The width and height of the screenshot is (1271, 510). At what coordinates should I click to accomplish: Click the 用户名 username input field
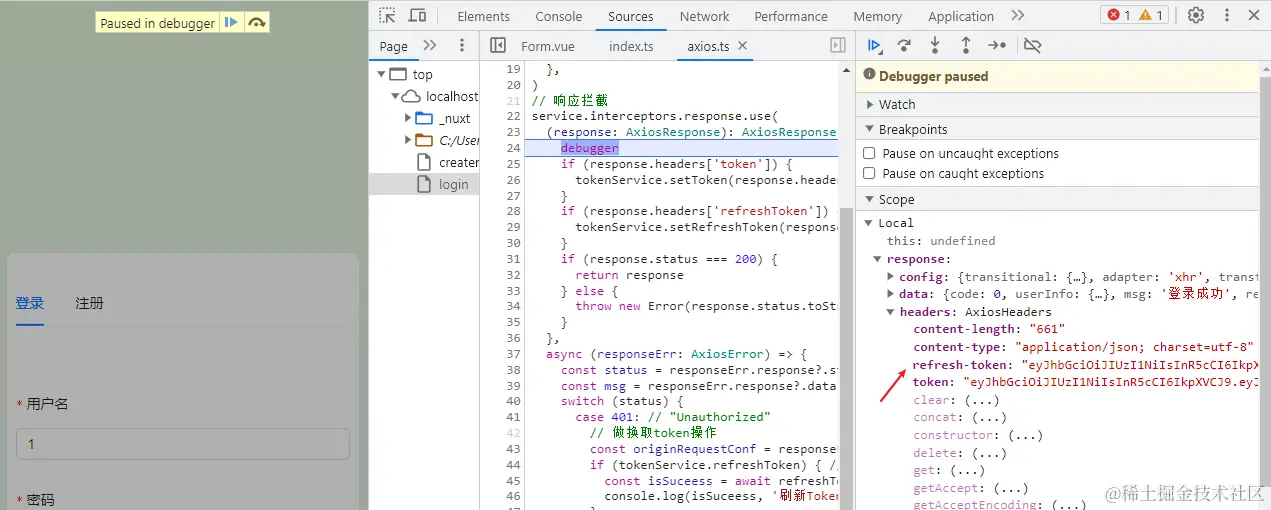(183, 444)
